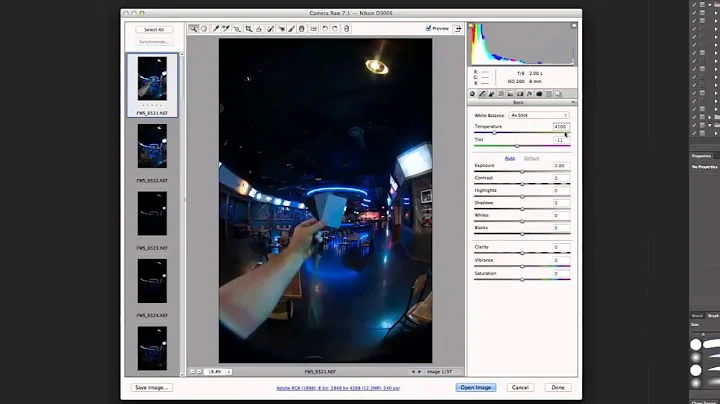Select the Straighten tool
This screenshot has width=720, height=404.
tap(259, 28)
